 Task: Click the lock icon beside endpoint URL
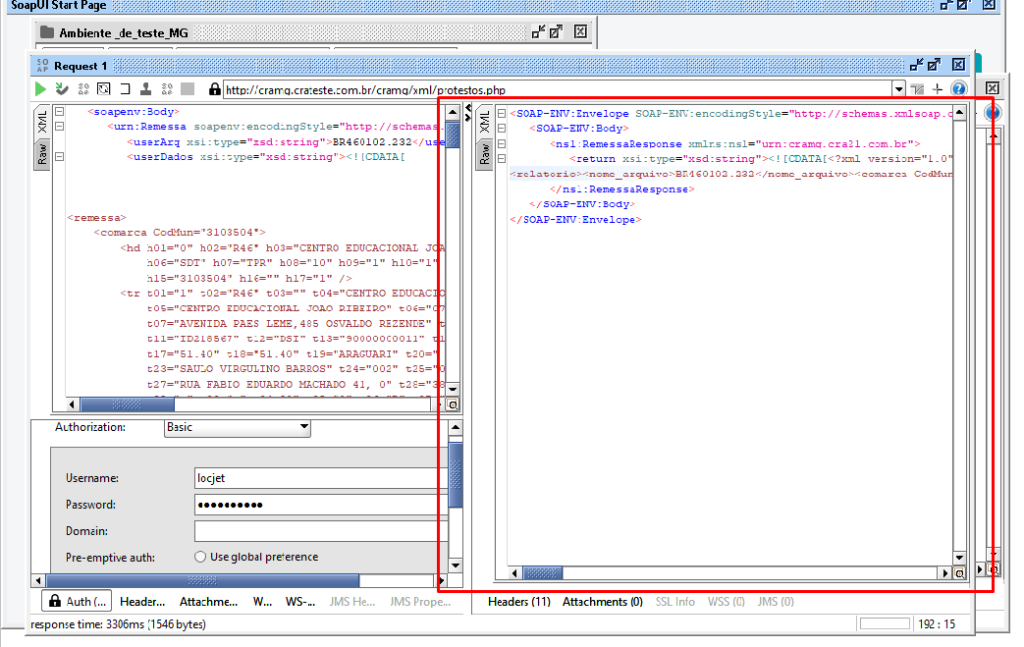[x=214, y=89]
